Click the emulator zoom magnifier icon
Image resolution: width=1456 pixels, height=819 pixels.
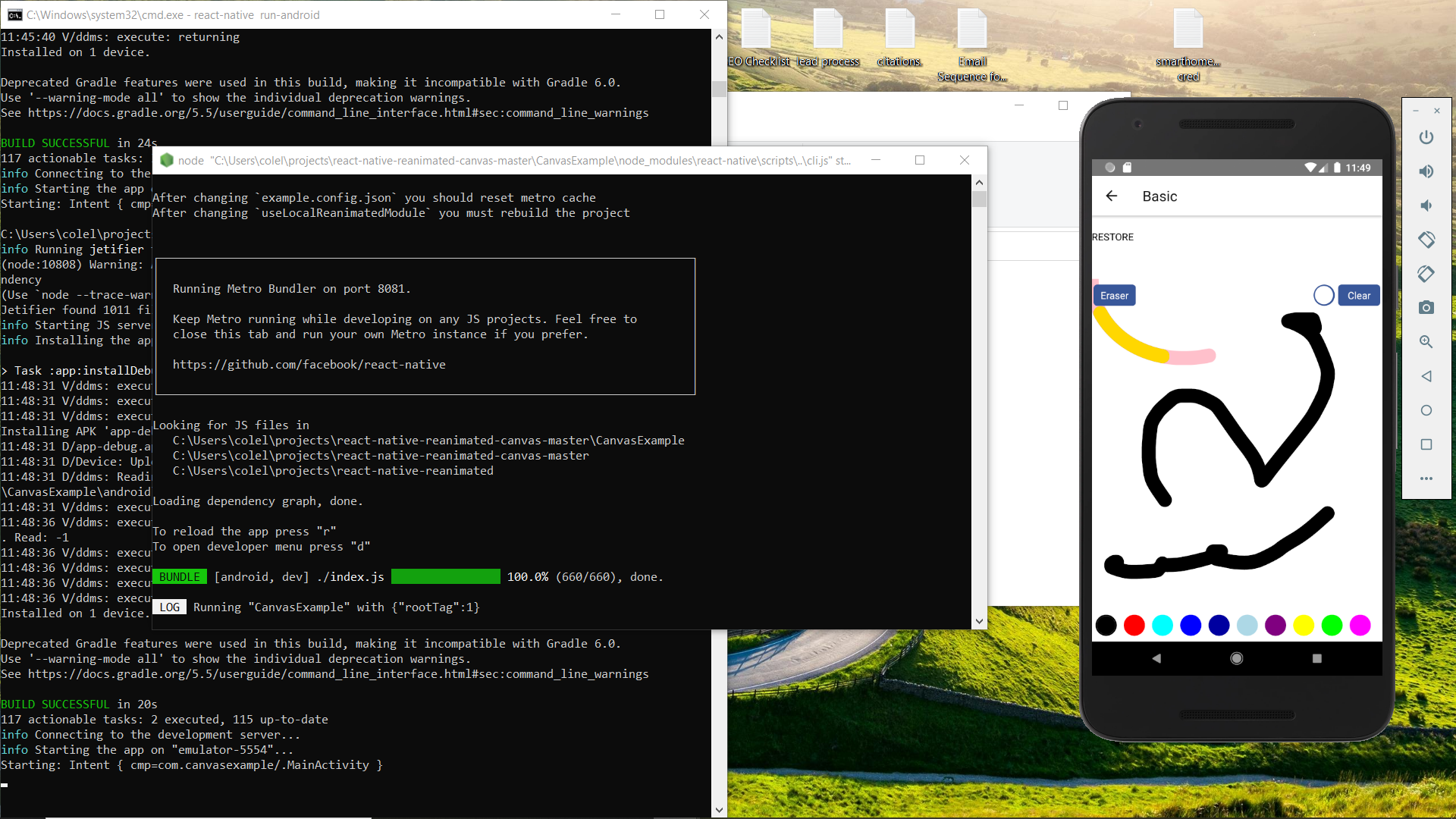coord(1426,342)
